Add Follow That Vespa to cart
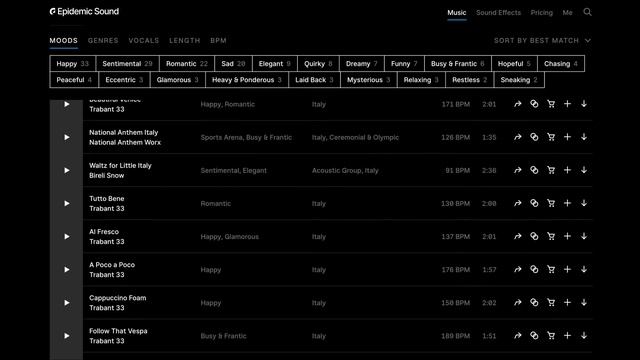Screen dimensions: 640x360 pos(551,336)
